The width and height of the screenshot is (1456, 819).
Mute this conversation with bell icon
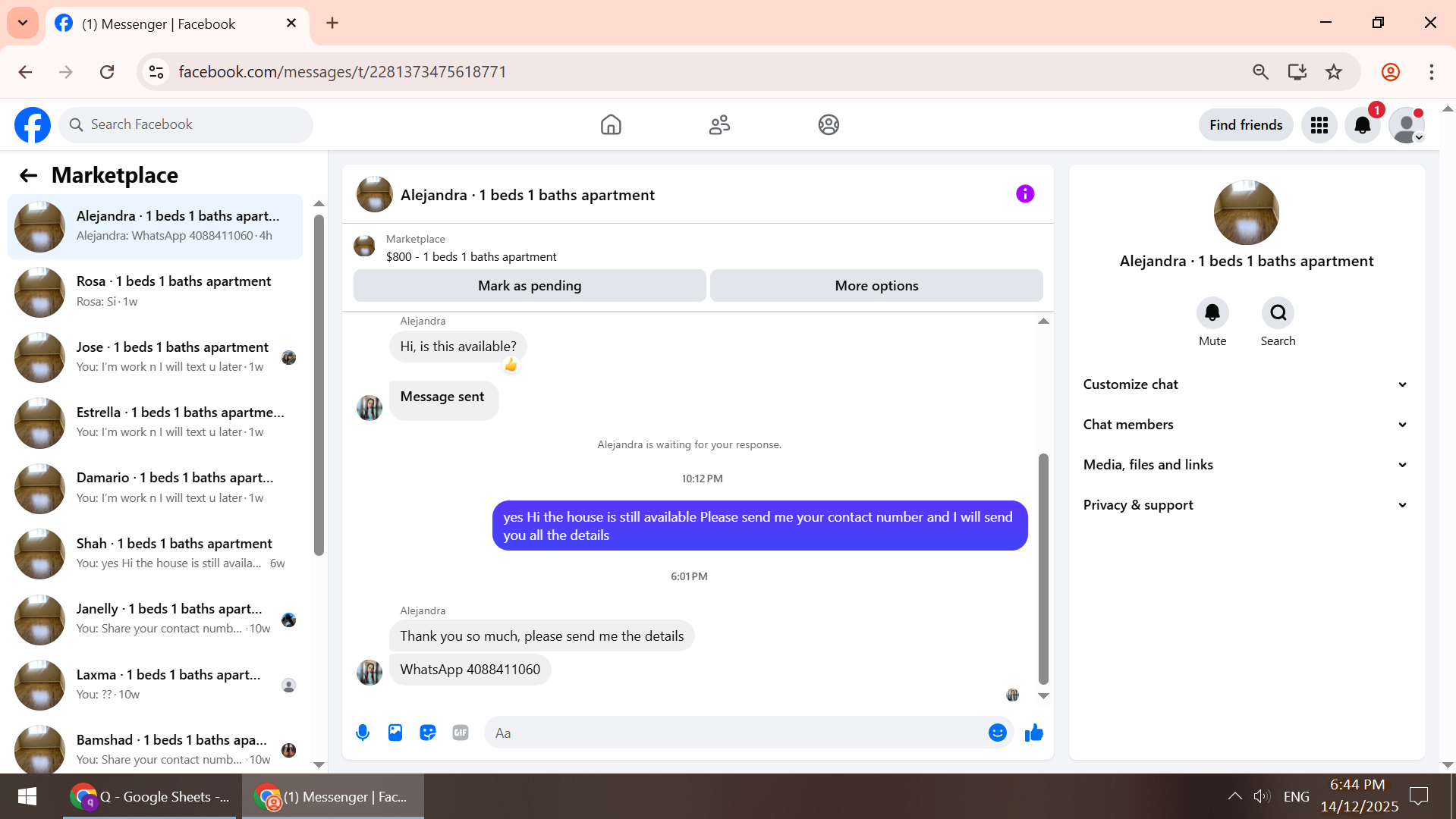(x=1212, y=312)
